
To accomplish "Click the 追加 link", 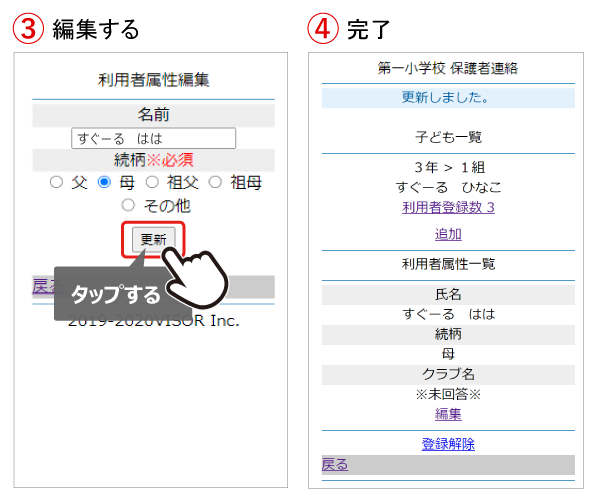I will click(448, 234).
